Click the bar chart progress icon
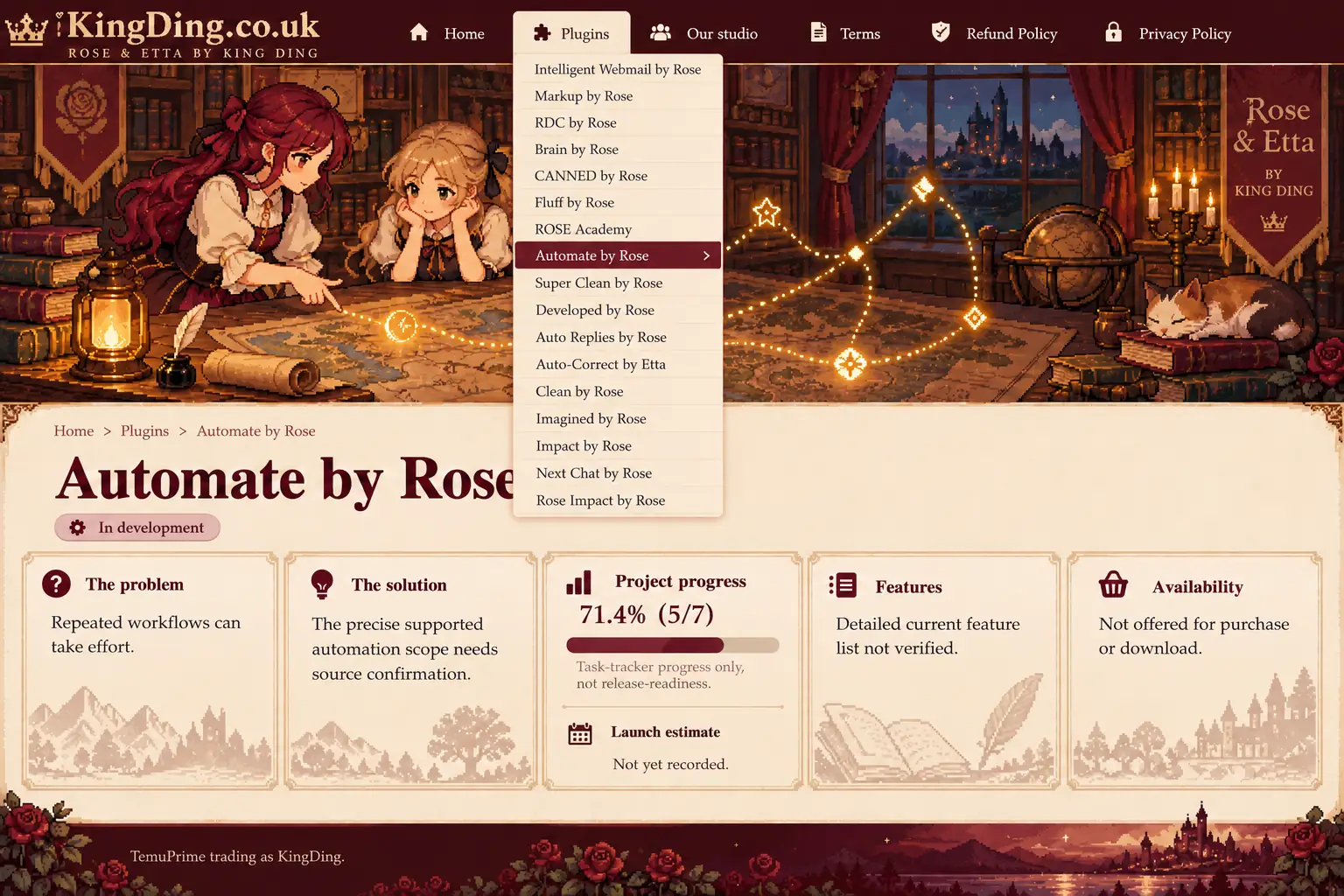 pos(578,583)
